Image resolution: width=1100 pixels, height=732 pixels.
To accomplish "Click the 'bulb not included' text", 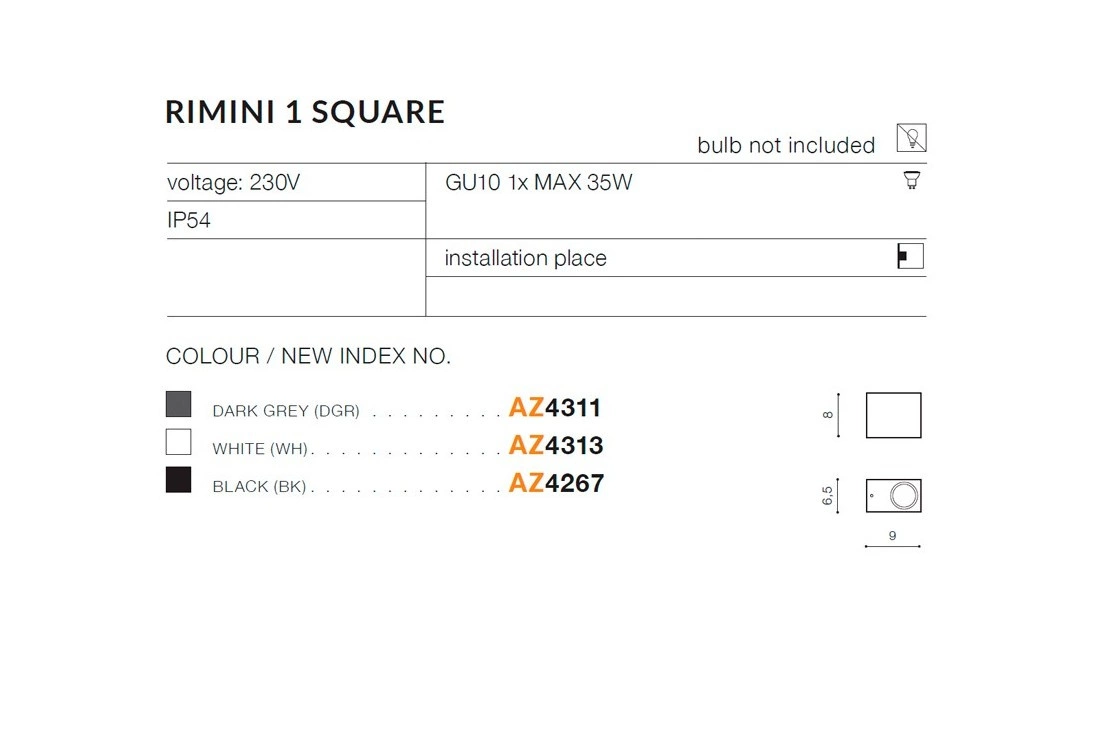I will pos(786,146).
